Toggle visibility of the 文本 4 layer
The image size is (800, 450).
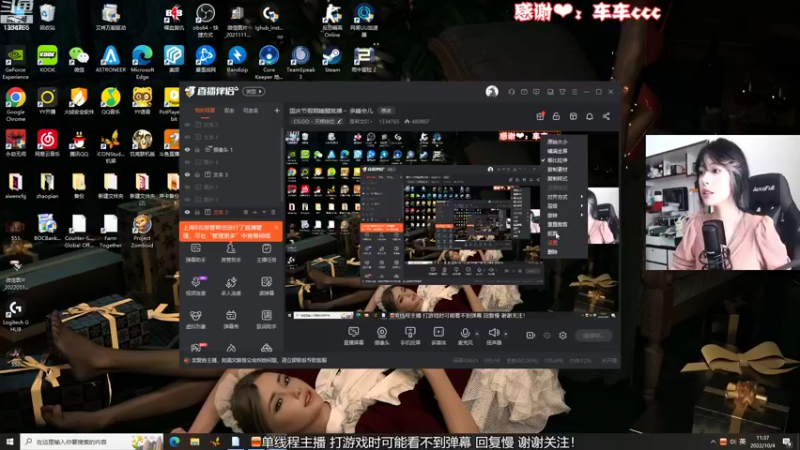pyautogui.click(x=187, y=137)
